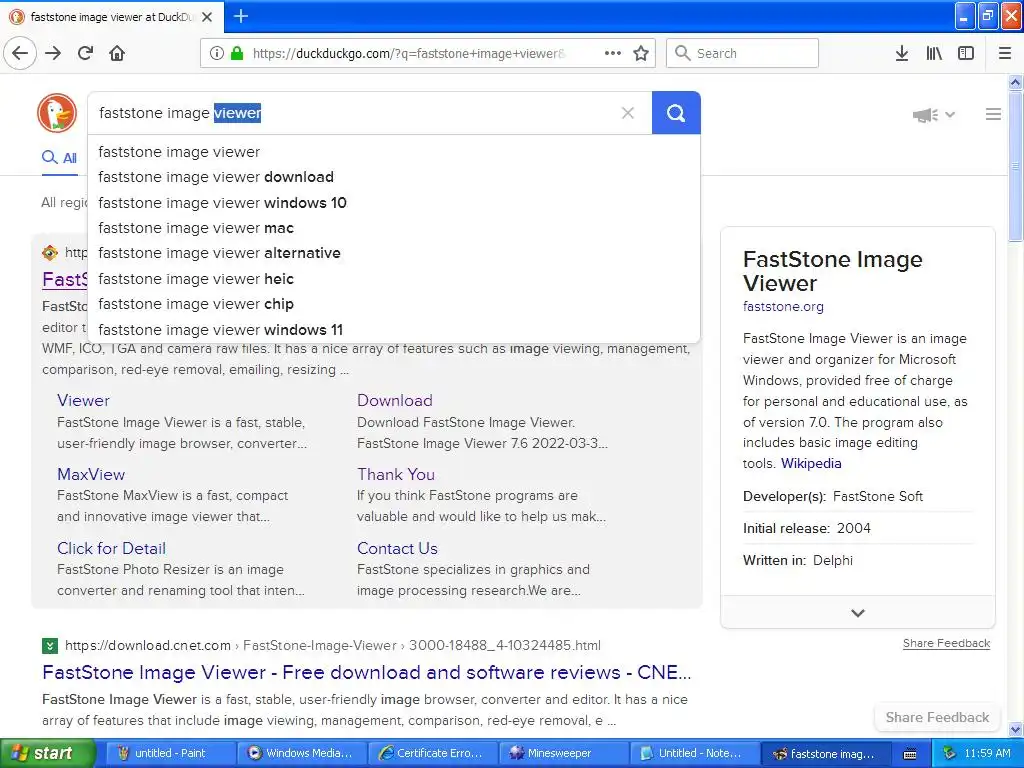Screen dimensions: 1024x768
Task: Go back with the browser back arrow
Action: (x=20, y=53)
